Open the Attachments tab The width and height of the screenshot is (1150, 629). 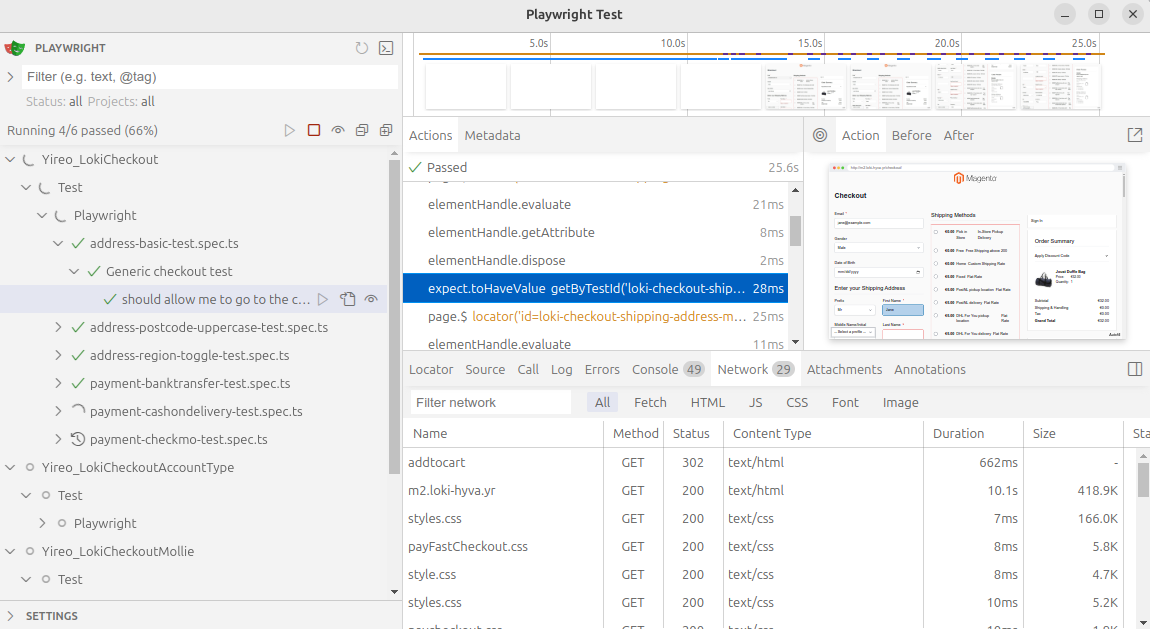844,369
